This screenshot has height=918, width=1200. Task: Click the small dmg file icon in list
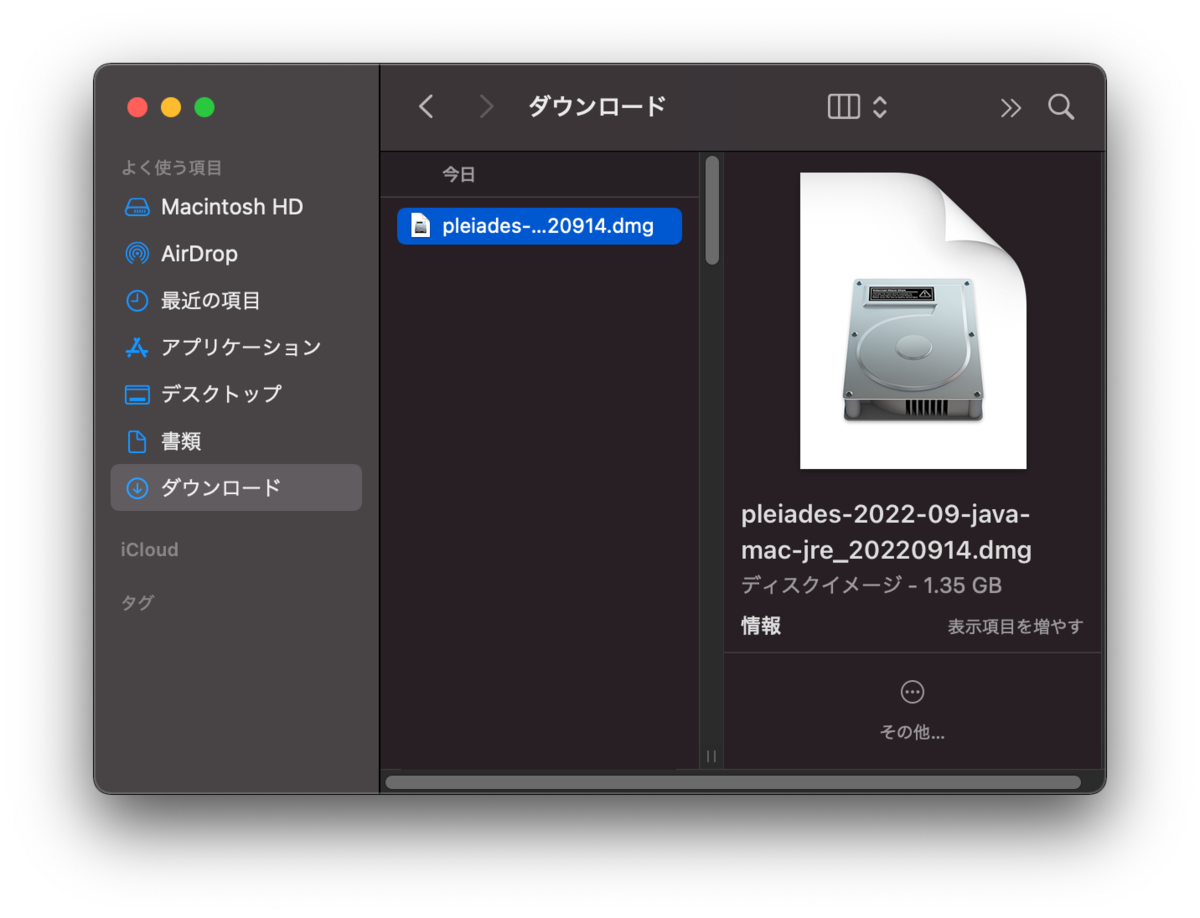coord(421,226)
